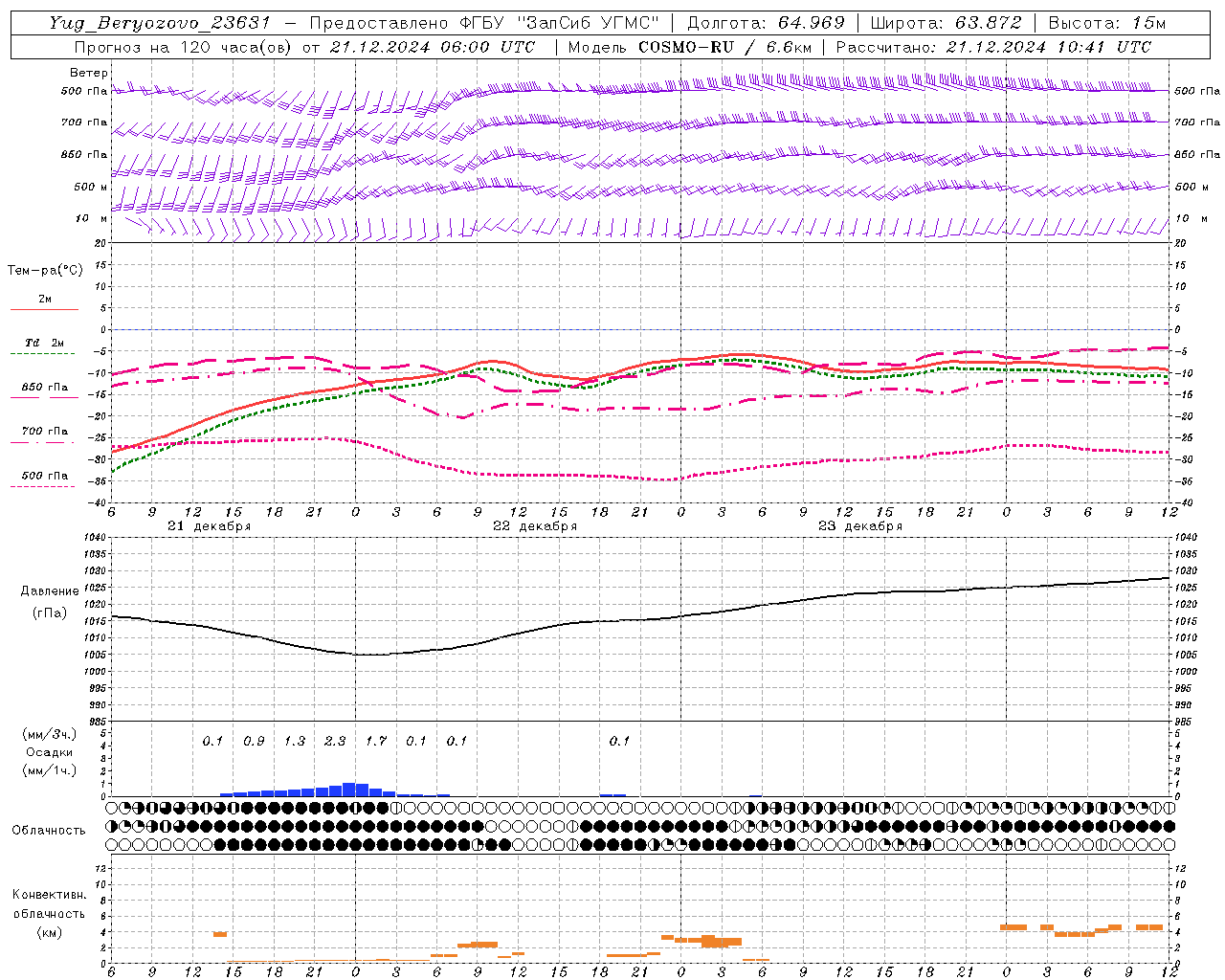
Task: Click the Осадки precipitation label
Action: click(49, 752)
